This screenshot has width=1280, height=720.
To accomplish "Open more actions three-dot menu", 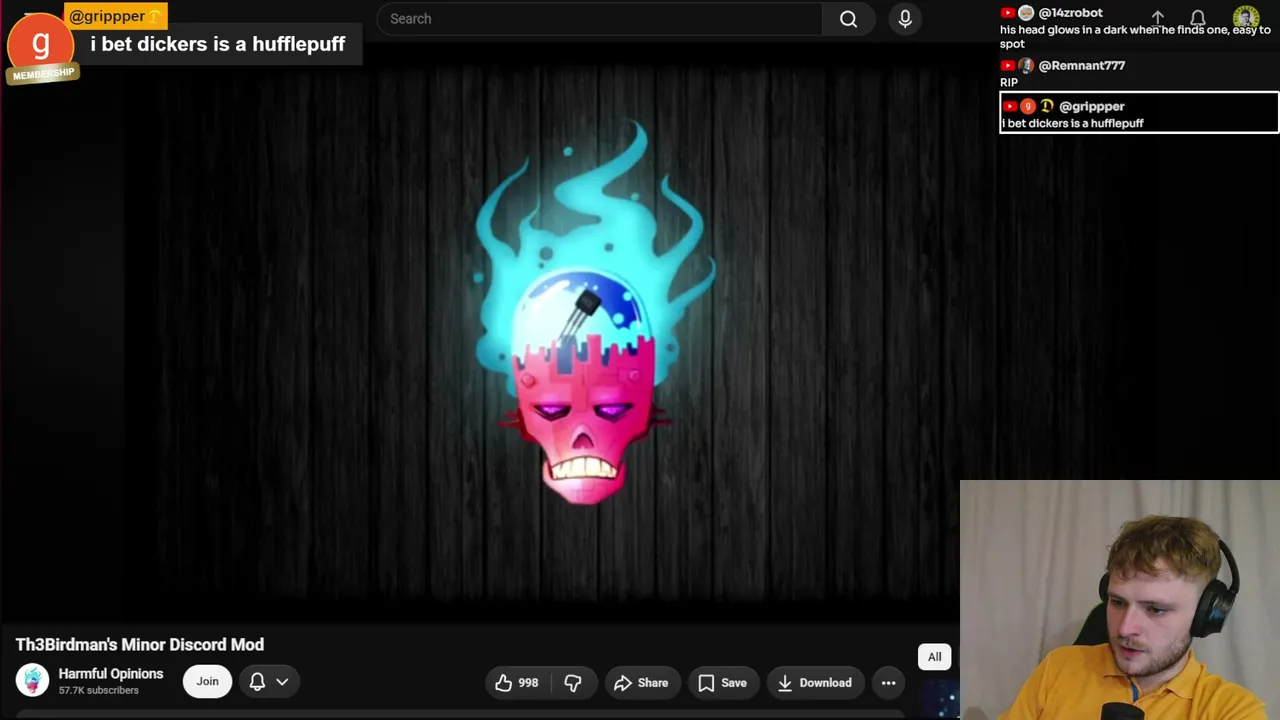I will [888, 683].
